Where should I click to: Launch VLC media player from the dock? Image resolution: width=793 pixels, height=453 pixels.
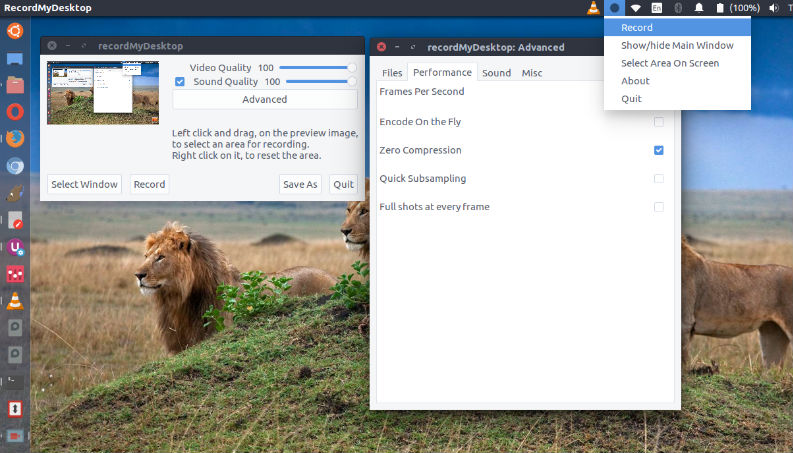pos(15,301)
